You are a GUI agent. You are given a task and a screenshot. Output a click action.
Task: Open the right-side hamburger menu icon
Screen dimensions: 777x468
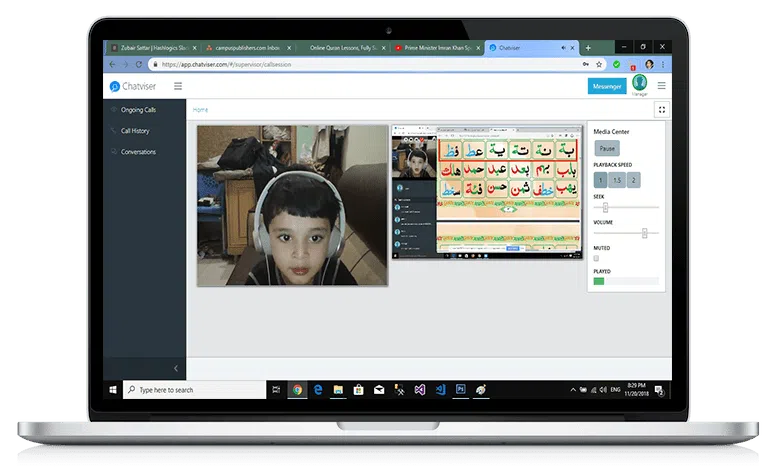[661, 86]
